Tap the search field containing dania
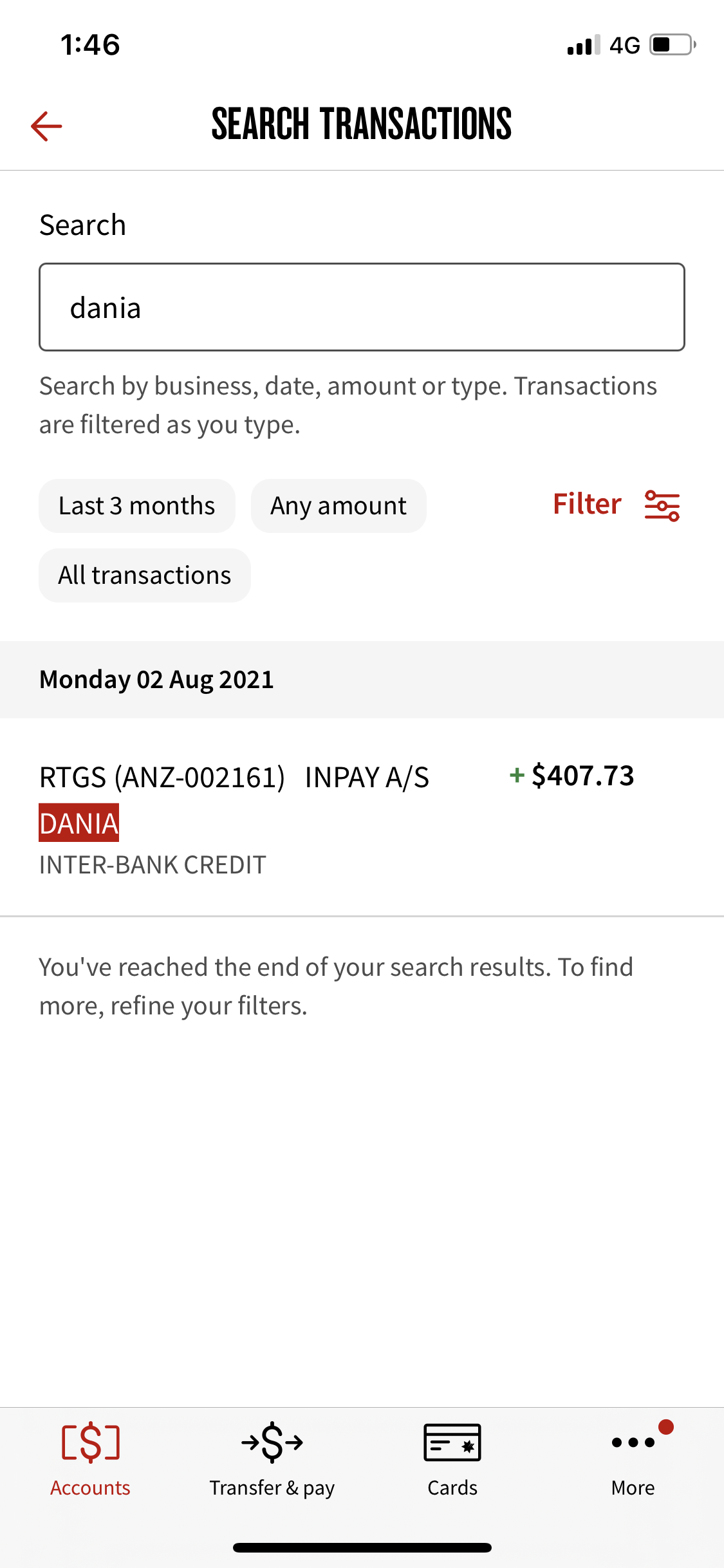The image size is (724, 1568). pos(362,307)
